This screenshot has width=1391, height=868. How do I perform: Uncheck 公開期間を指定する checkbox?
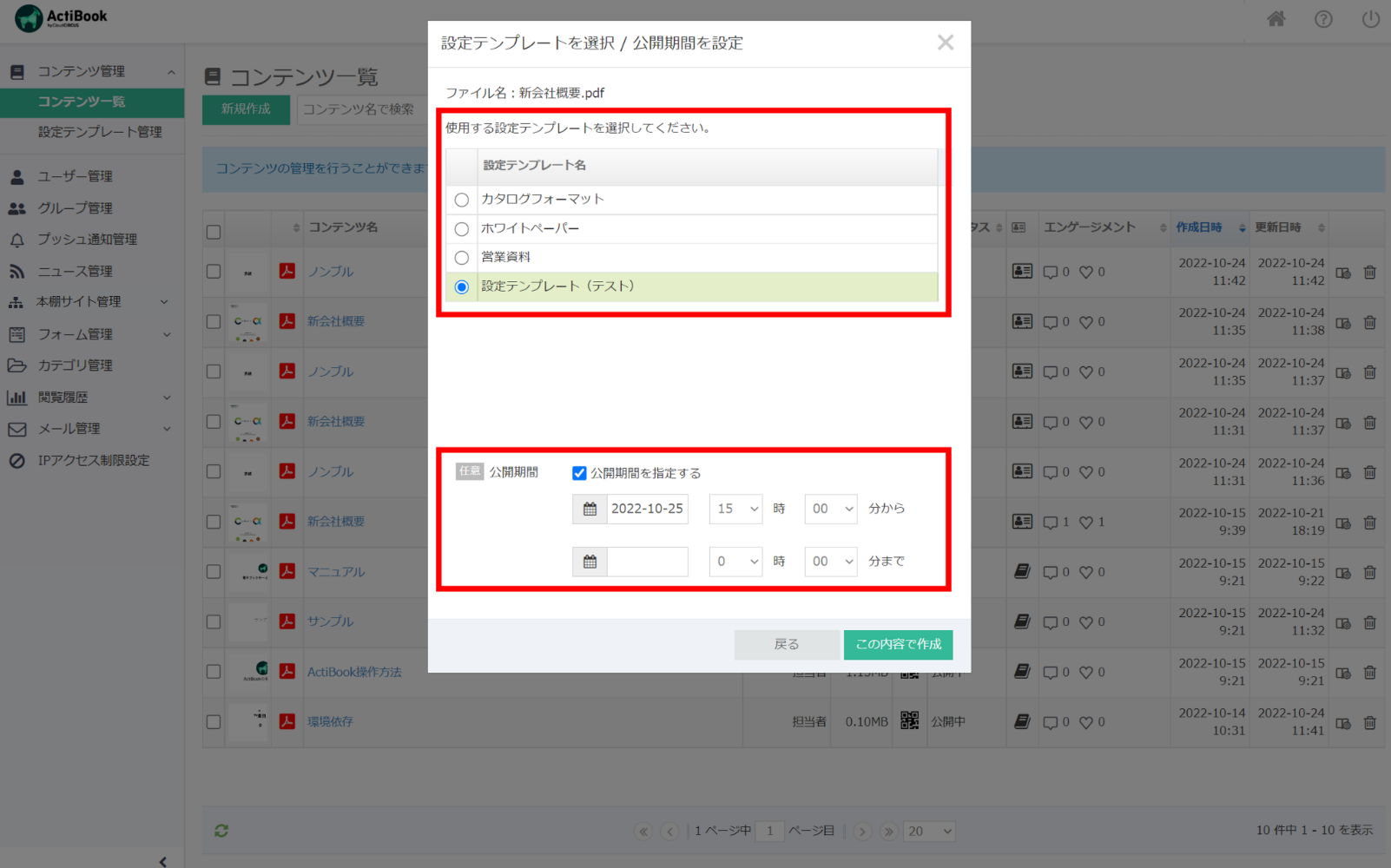tap(579, 473)
